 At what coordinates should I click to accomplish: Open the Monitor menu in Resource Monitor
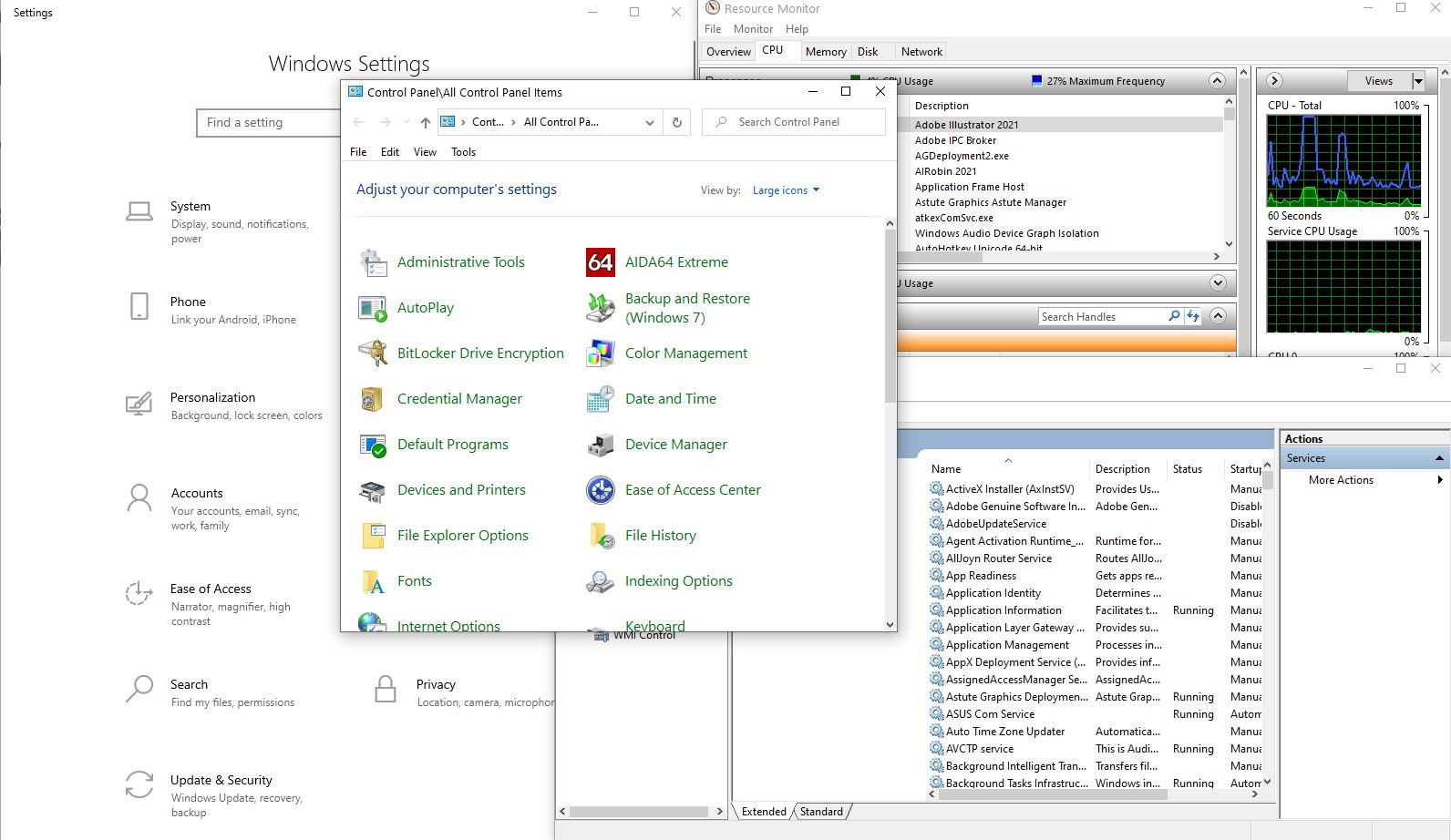coord(753,29)
